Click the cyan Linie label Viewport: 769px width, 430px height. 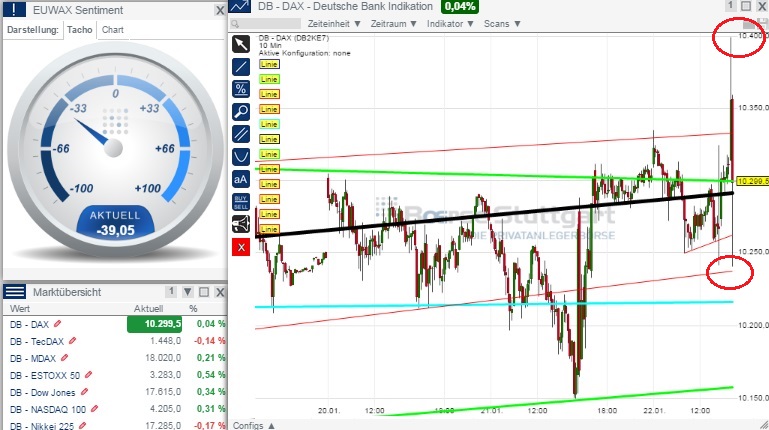[x=269, y=124]
